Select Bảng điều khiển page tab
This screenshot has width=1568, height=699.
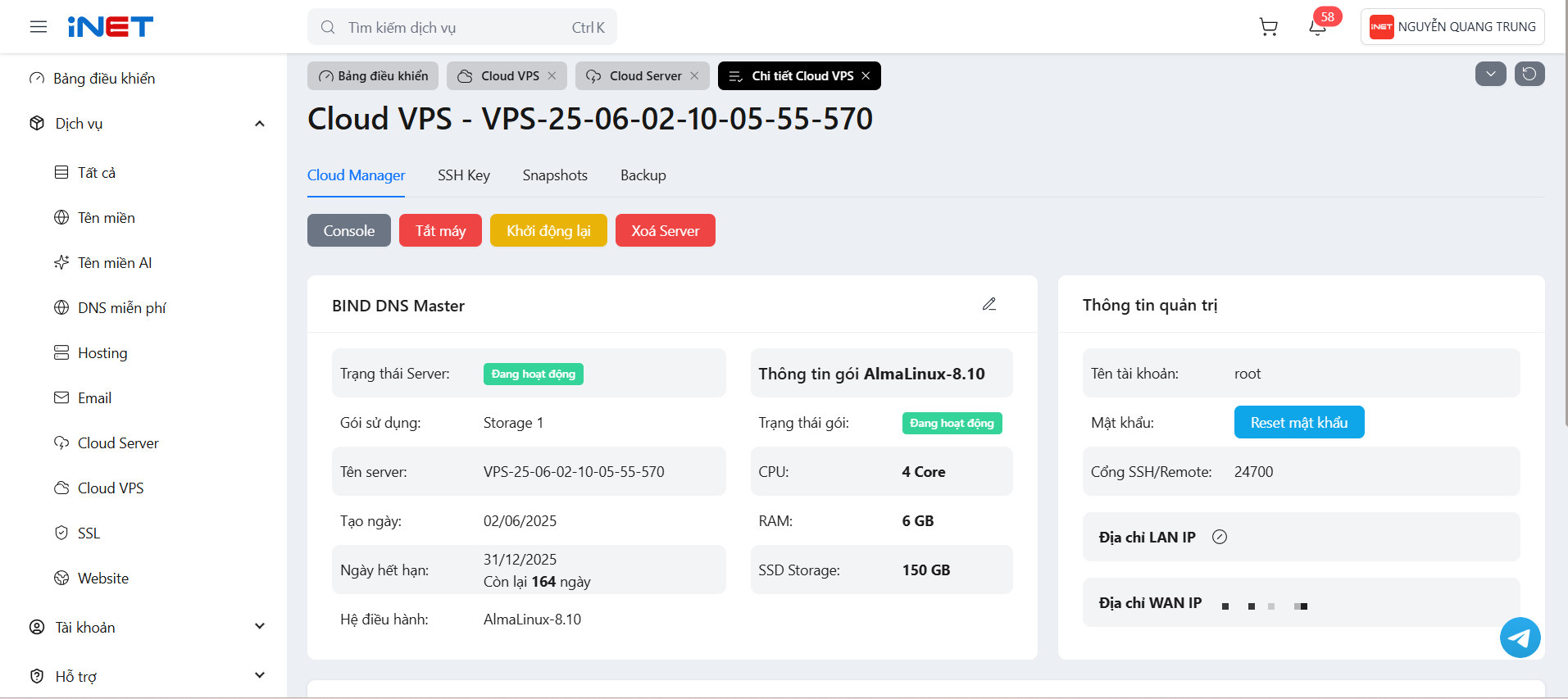pyautogui.click(x=373, y=75)
